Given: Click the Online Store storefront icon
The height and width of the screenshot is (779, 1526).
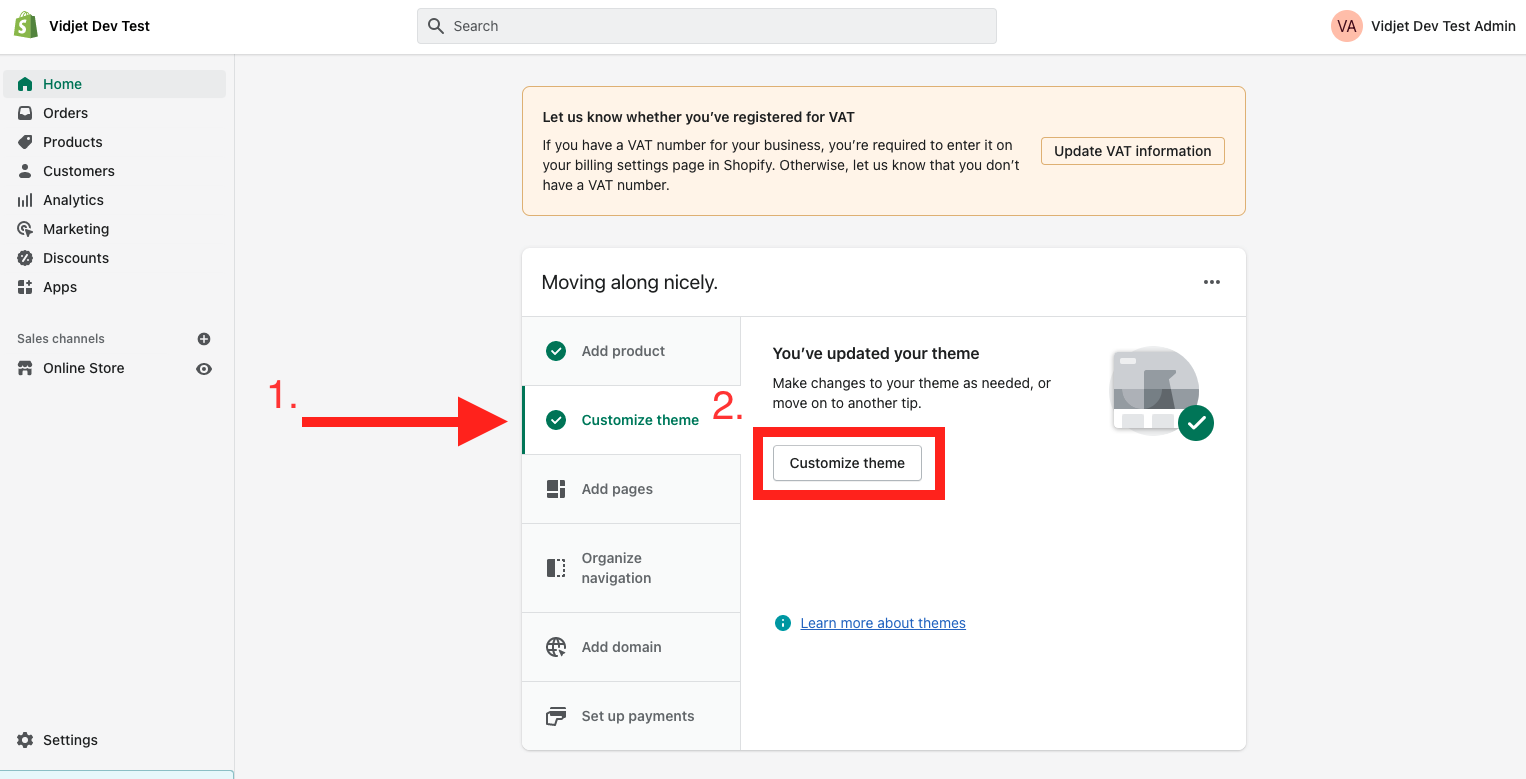Looking at the screenshot, I should point(25,368).
